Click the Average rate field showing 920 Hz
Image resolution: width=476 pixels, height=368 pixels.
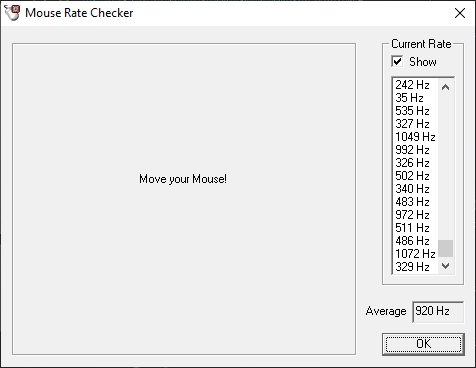[x=438, y=312]
